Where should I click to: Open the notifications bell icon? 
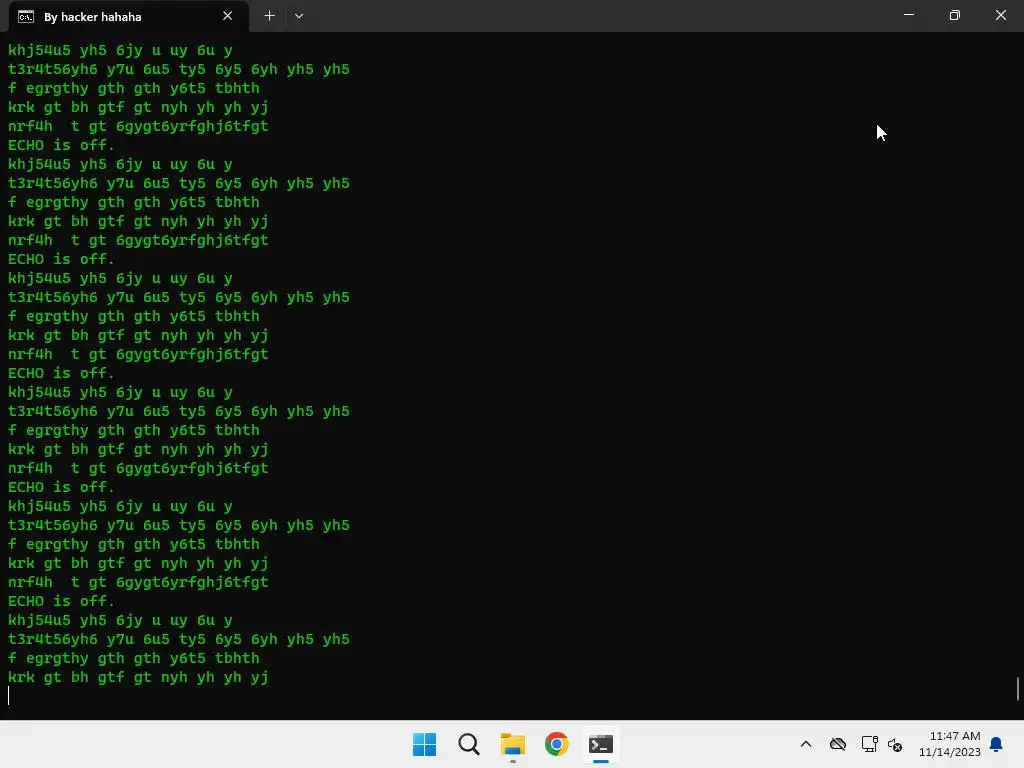996,744
